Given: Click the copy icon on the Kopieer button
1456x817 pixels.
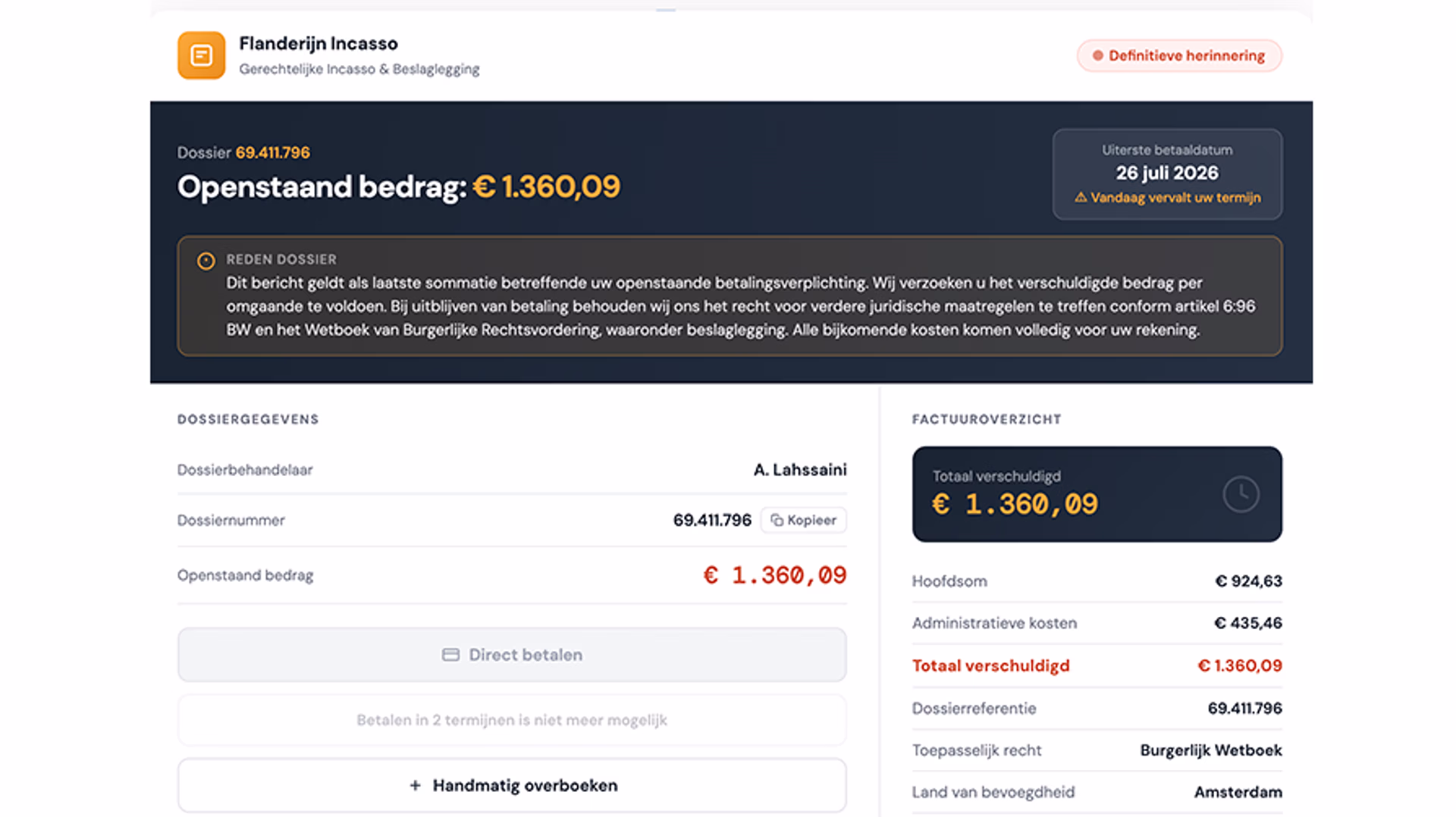Looking at the screenshot, I should click(x=777, y=520).
